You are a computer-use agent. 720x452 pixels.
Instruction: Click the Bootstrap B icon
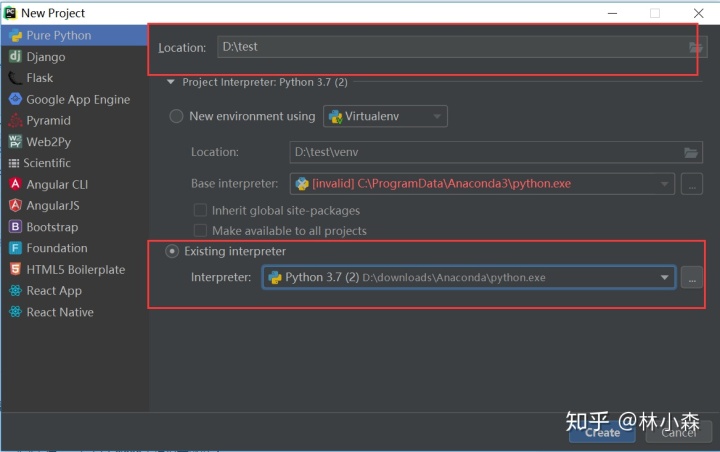pyautogui.click(x=15, y=226)
